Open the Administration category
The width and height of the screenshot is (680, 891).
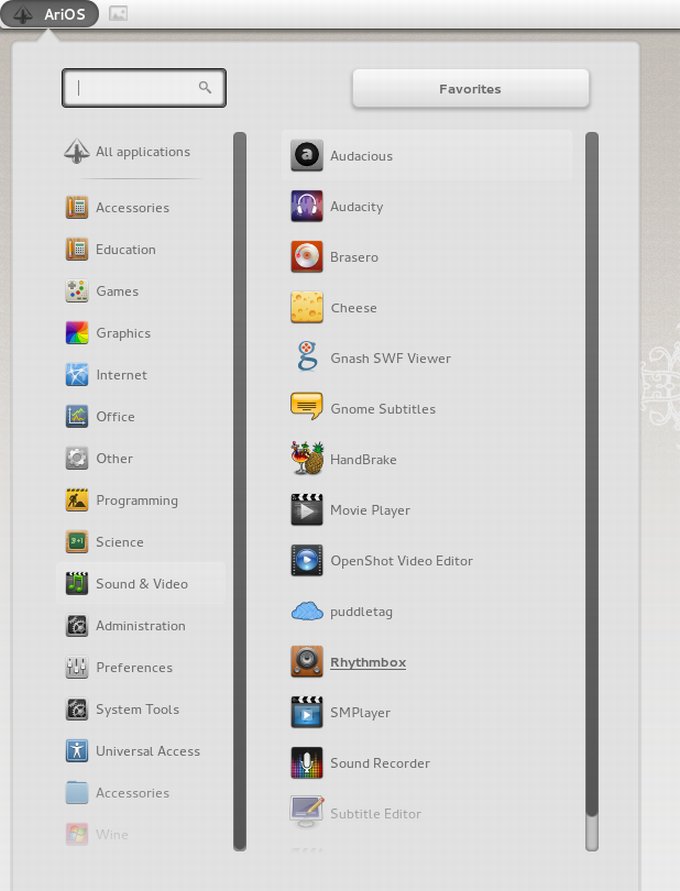(x=140, y=626)
